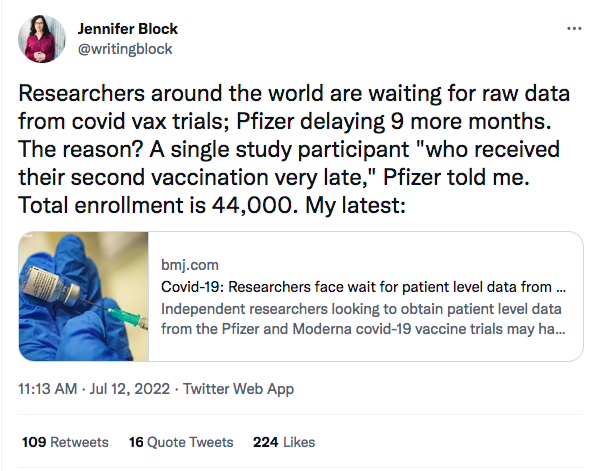Click the vaccine vial card image
The image size is (600, 471).
click(x=83, y=296)
